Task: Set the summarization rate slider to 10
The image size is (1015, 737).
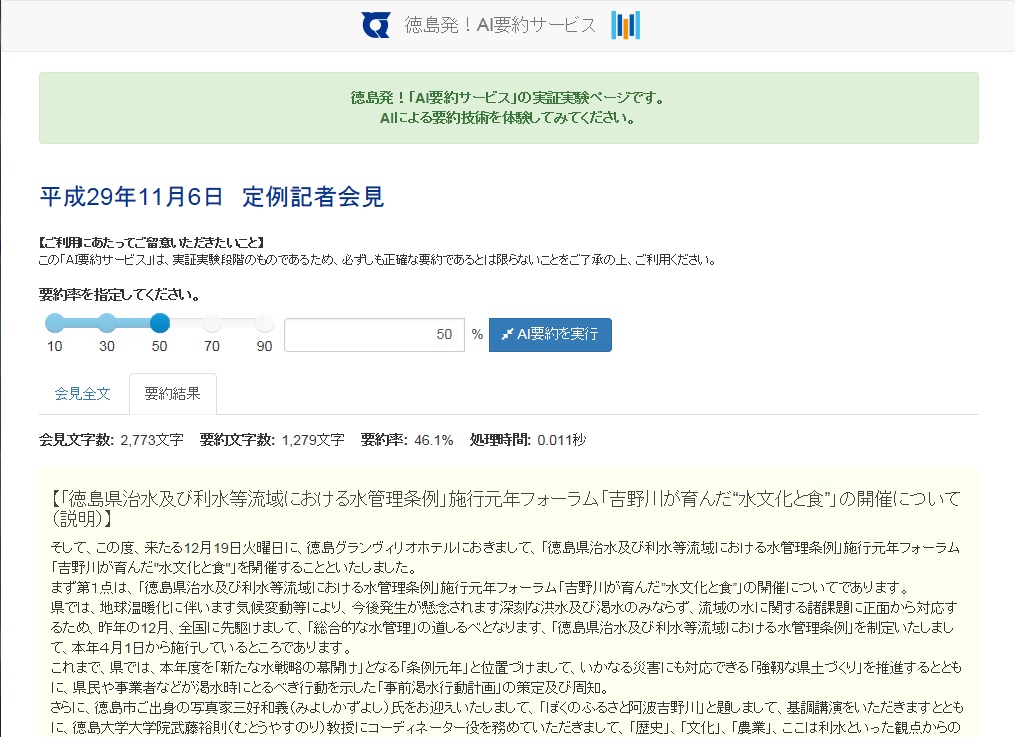Action: [x=54, y=322]
